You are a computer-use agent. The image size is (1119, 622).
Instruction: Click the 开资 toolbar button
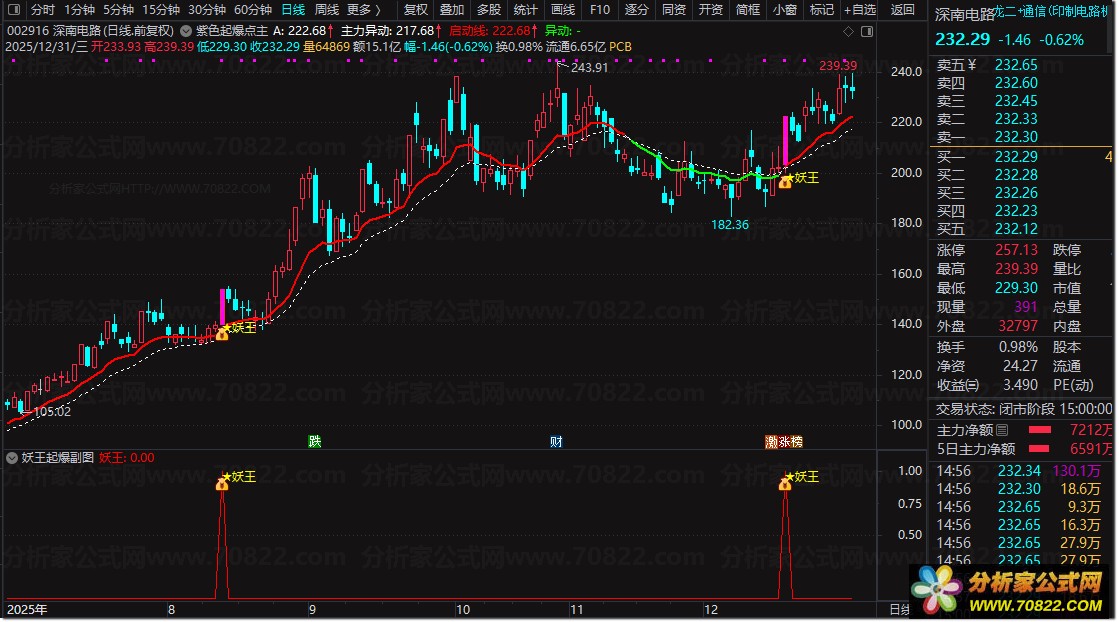[x=711, y=10]
